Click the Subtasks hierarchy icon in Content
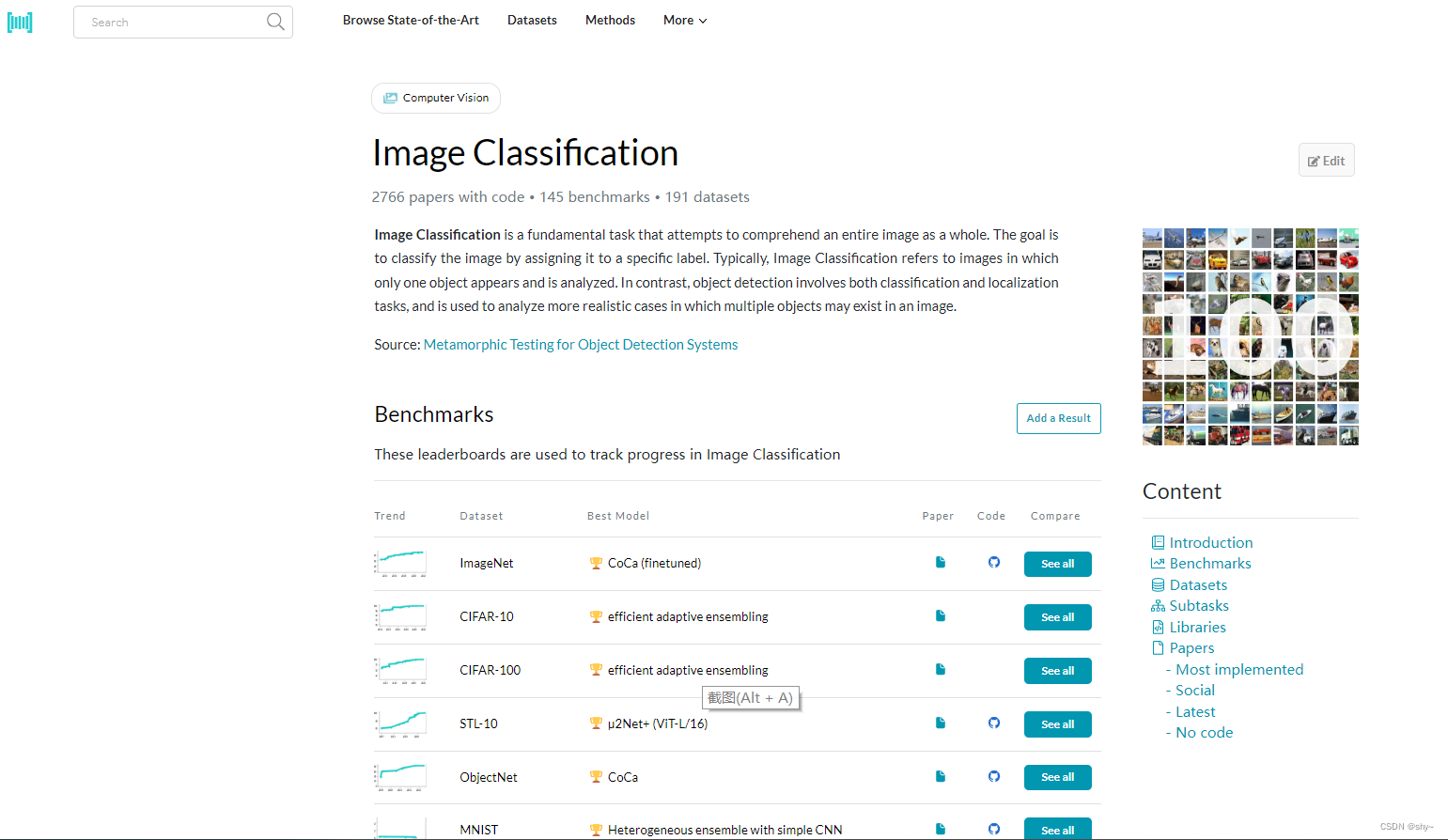1448x840 pixels. (1158, 606)
